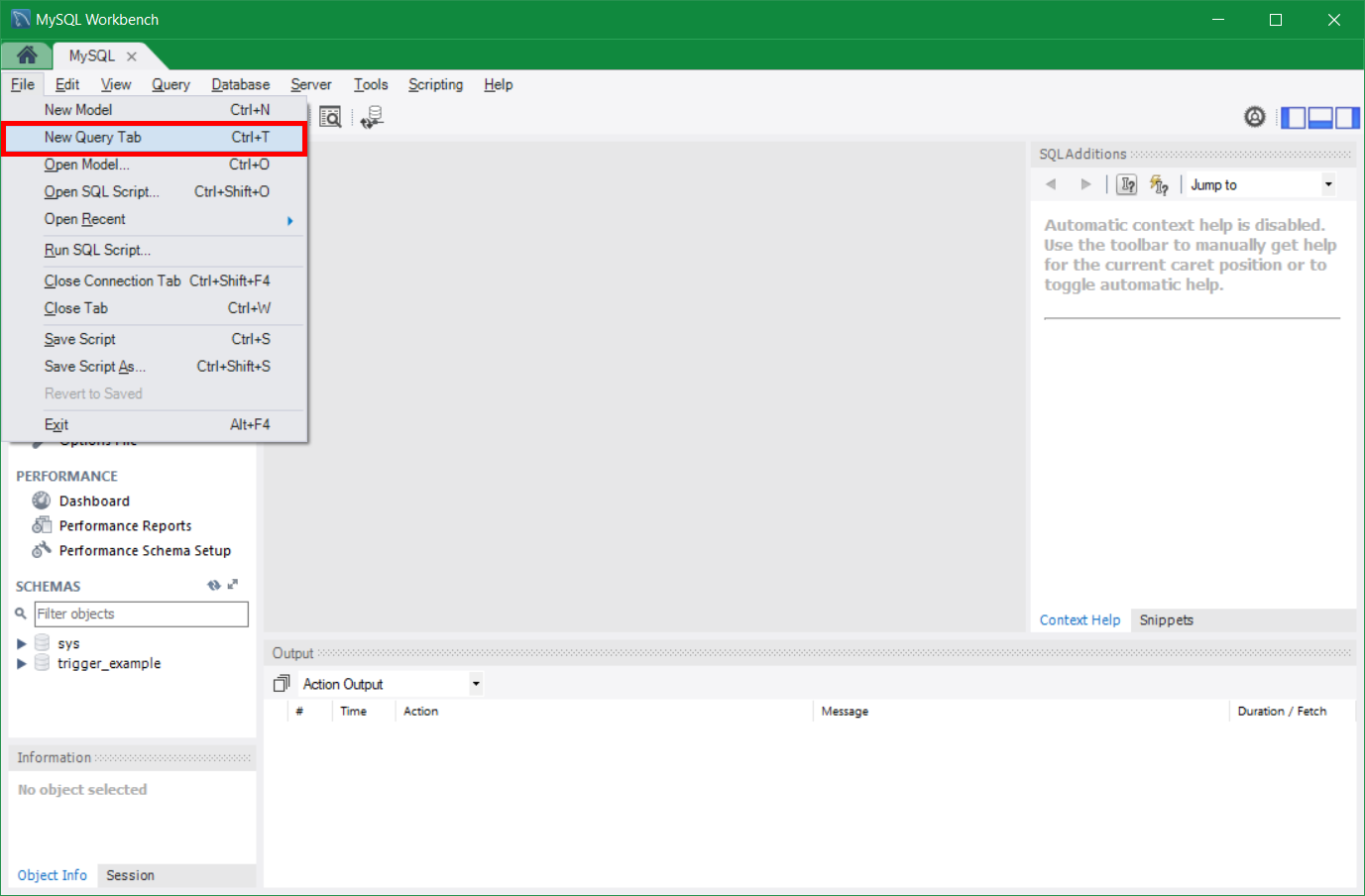Switch to the Snippets tab
The height and width of the screenshot is (896, 1365).
(x=1166, y=620)
